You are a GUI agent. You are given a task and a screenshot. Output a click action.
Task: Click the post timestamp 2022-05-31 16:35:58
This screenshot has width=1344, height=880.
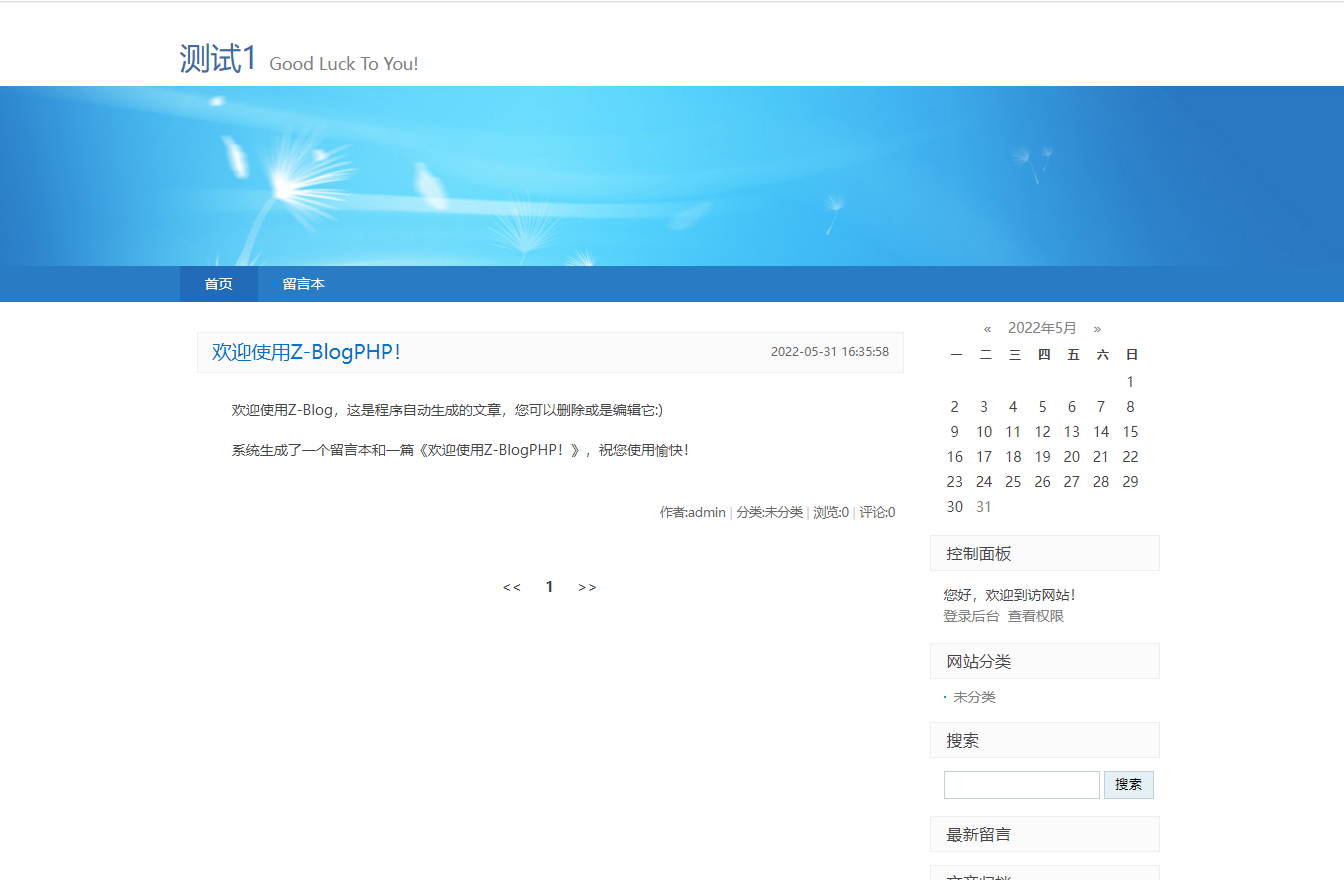click(x=830, y=352)
